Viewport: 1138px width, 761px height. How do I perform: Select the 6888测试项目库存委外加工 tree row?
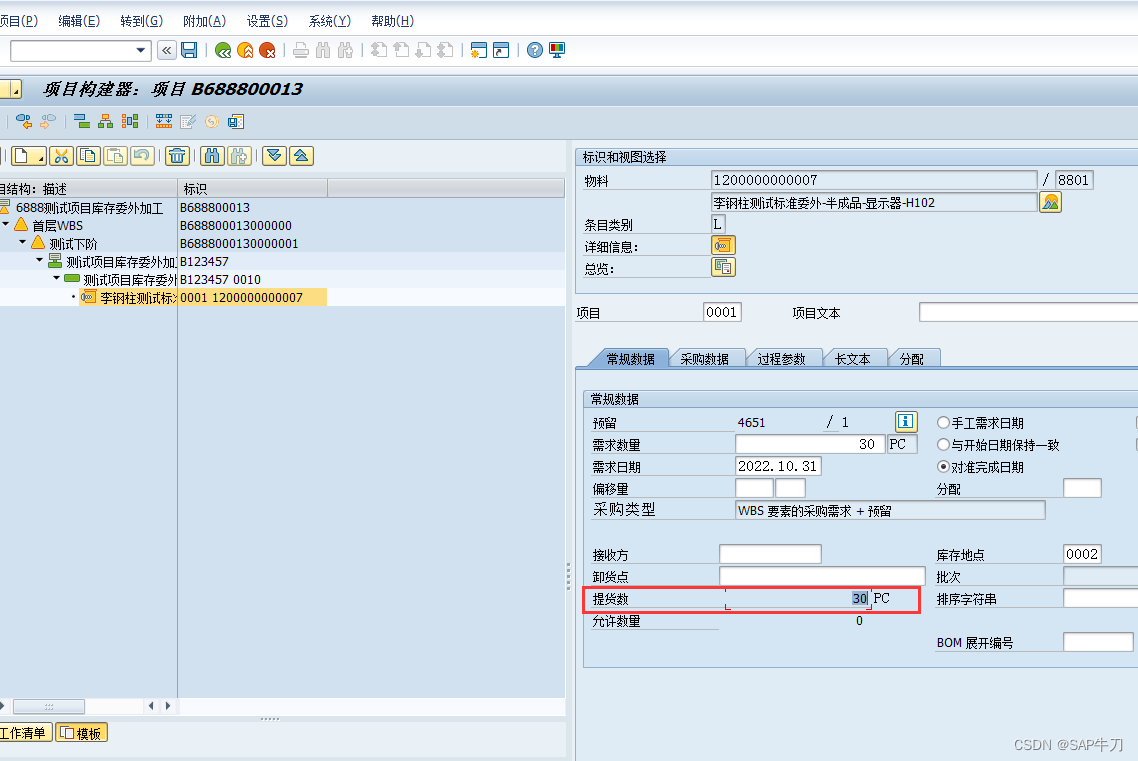pyautogui.click(x=89, y=207)
